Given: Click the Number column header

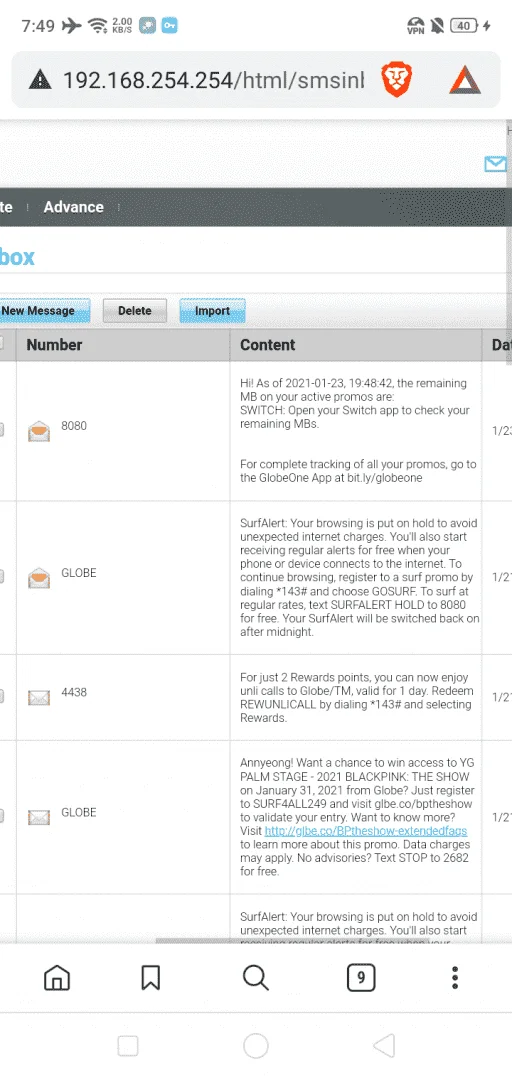Looking at the screenshot, I should pyautogui.click(x=54, y=345).
